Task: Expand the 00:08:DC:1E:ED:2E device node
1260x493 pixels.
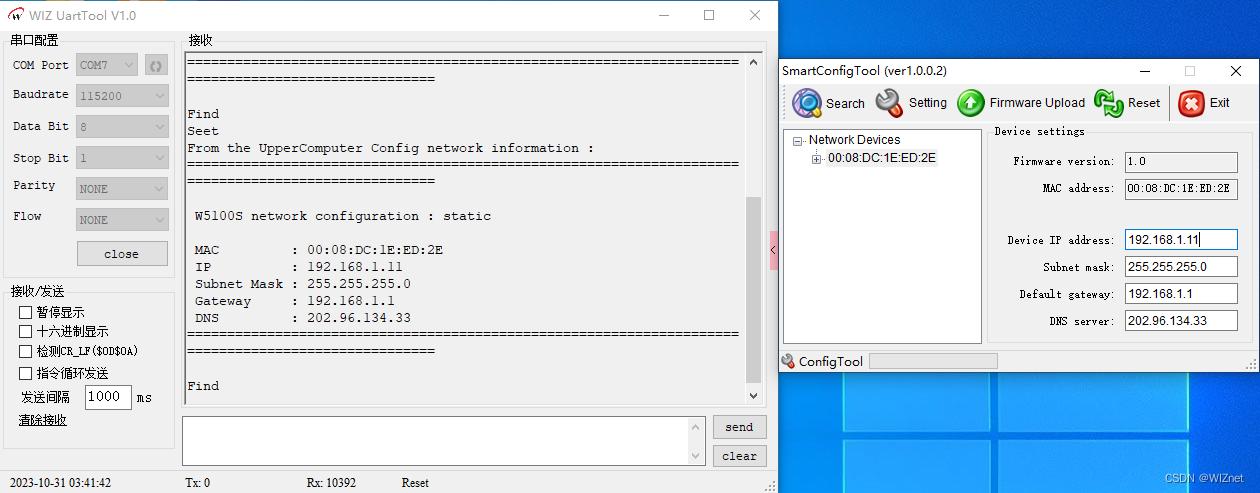Action: tap(817, 159)
